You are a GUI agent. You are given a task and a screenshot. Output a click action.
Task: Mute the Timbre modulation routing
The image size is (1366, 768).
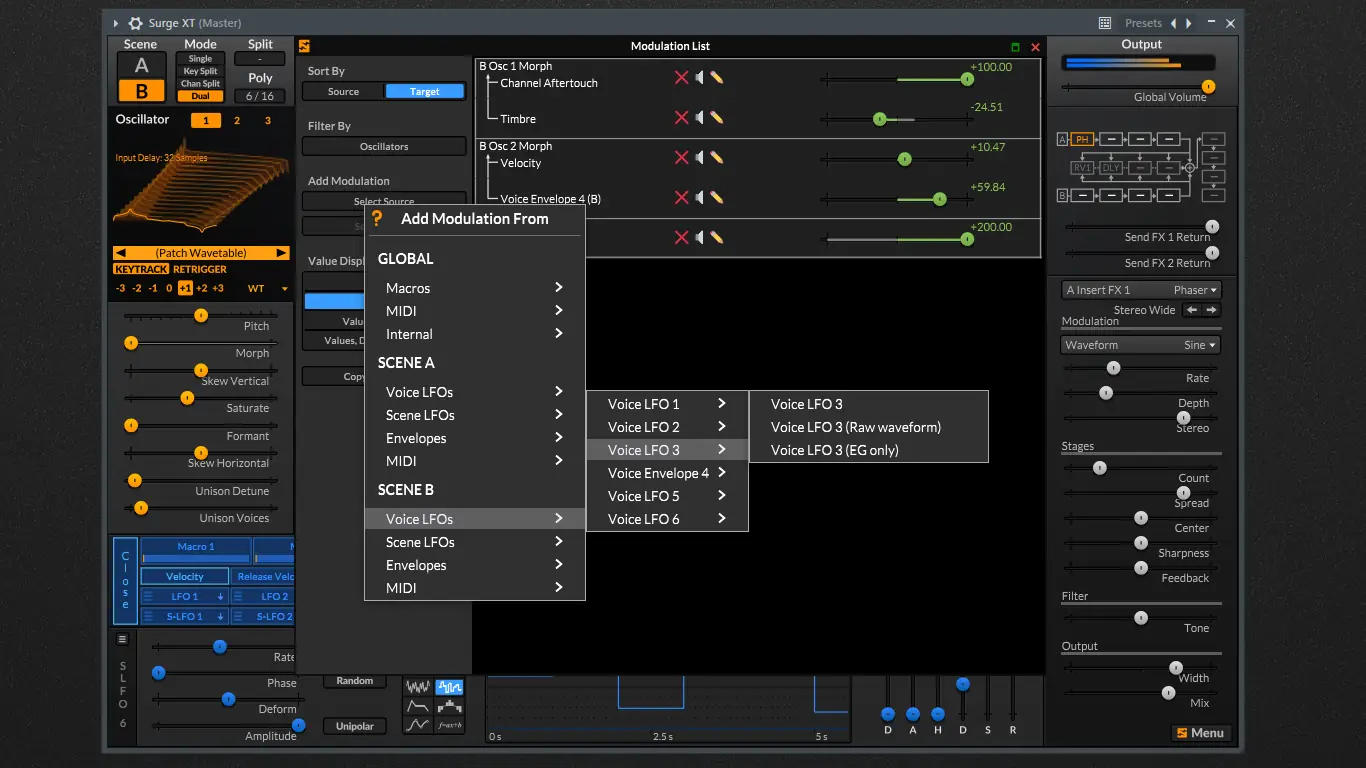pos(700,118)
